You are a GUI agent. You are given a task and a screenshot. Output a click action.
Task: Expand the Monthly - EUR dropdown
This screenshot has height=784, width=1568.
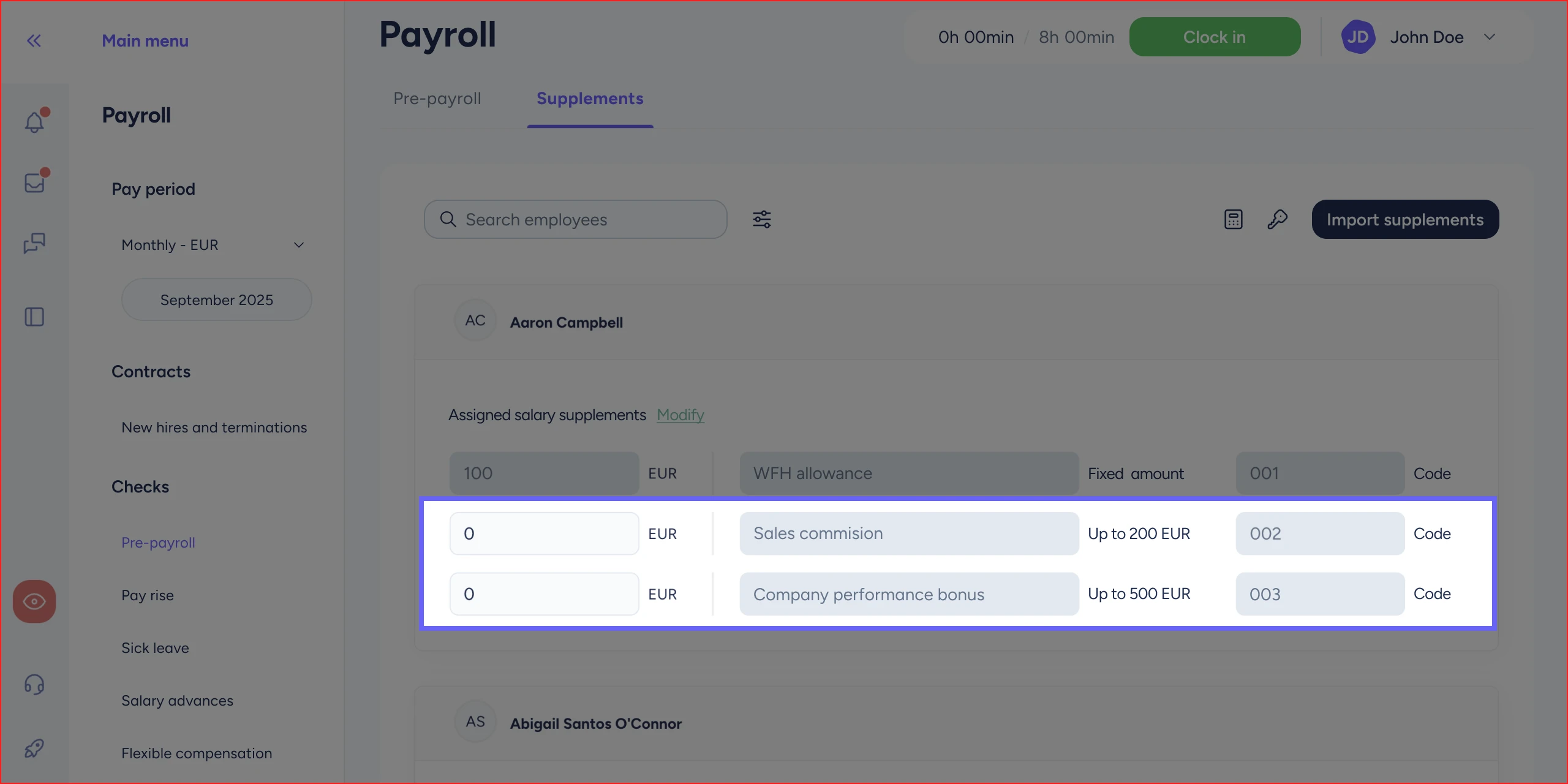click(x=213, y=245)
